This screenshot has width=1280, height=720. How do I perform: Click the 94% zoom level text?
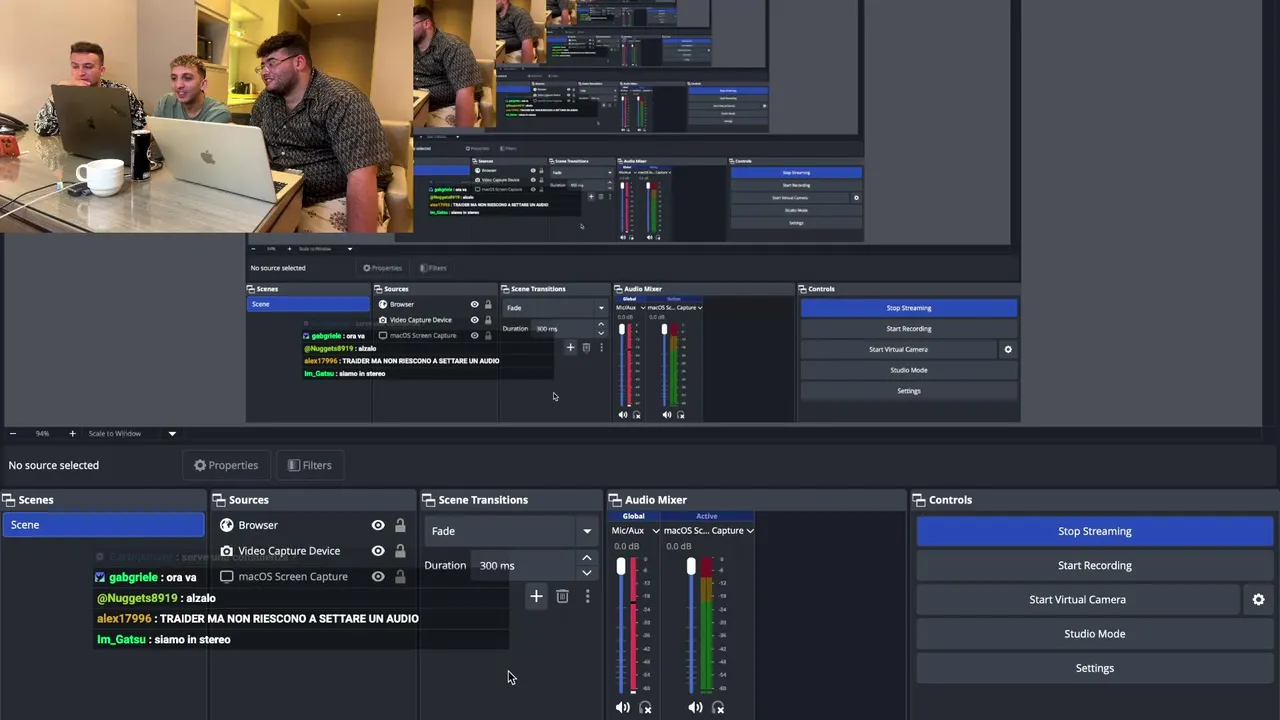(x=42, y=433)
